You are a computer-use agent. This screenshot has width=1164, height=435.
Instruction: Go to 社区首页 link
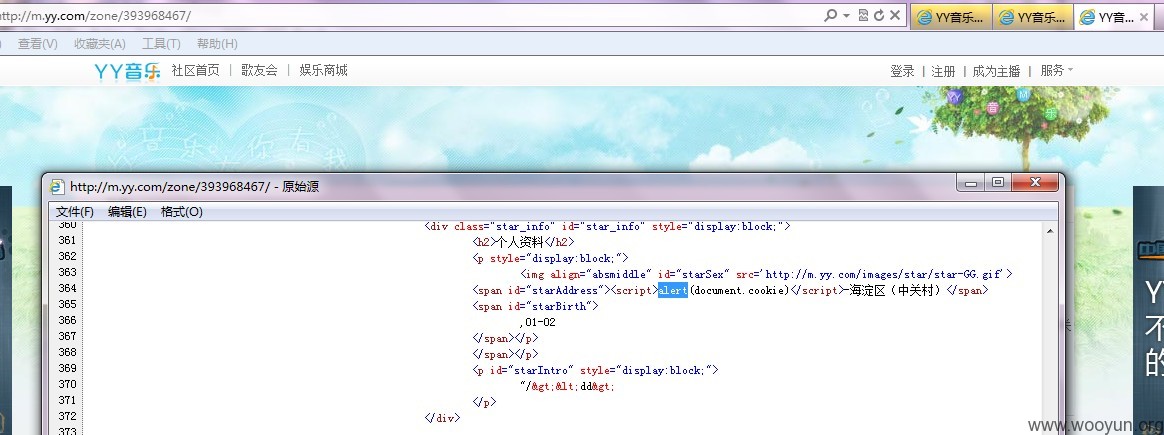195,71
